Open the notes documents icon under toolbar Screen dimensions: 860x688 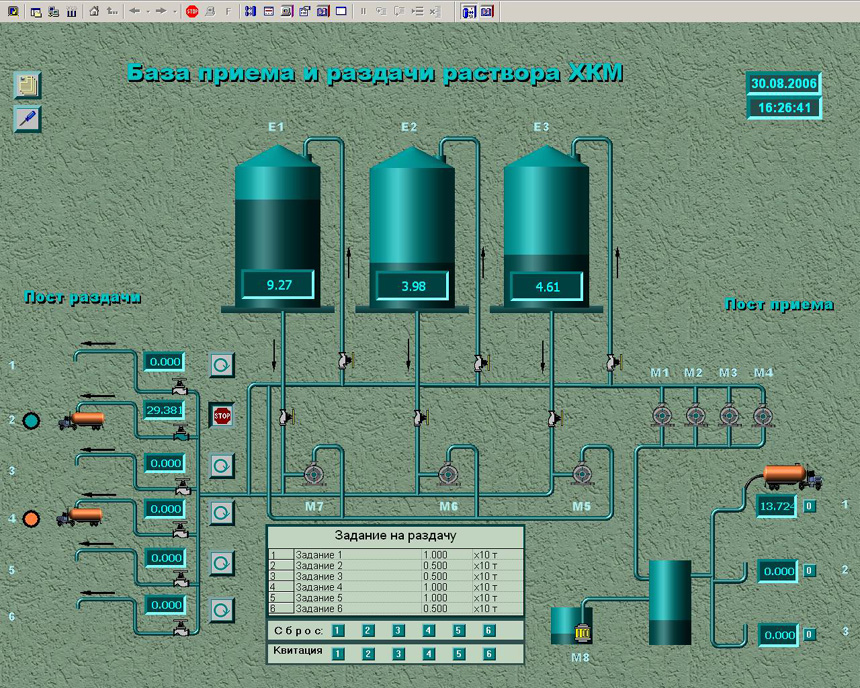pyautogui.click(x=27, y=85)
